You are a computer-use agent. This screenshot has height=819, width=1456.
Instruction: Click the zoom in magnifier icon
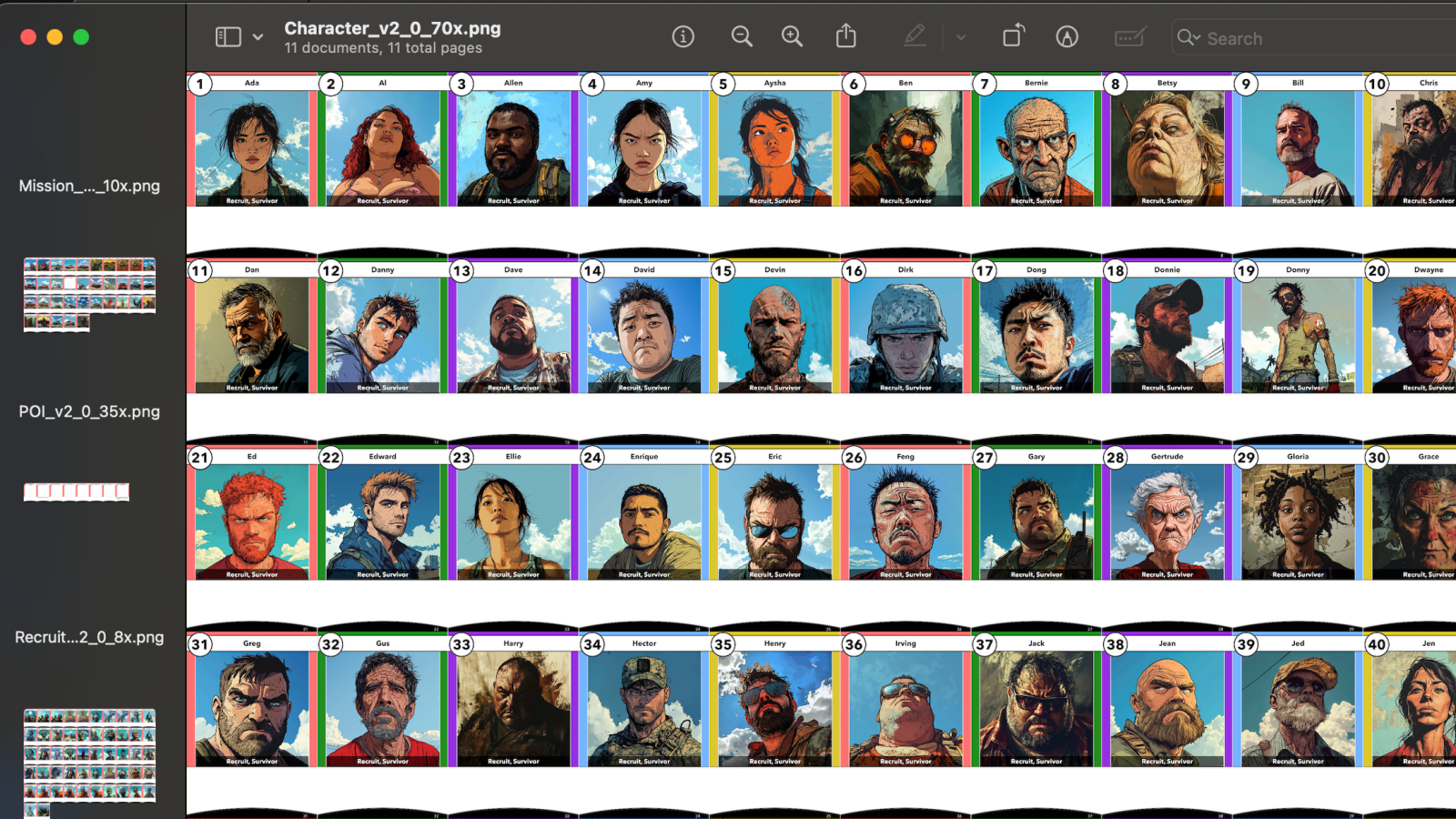pos(792,36)
